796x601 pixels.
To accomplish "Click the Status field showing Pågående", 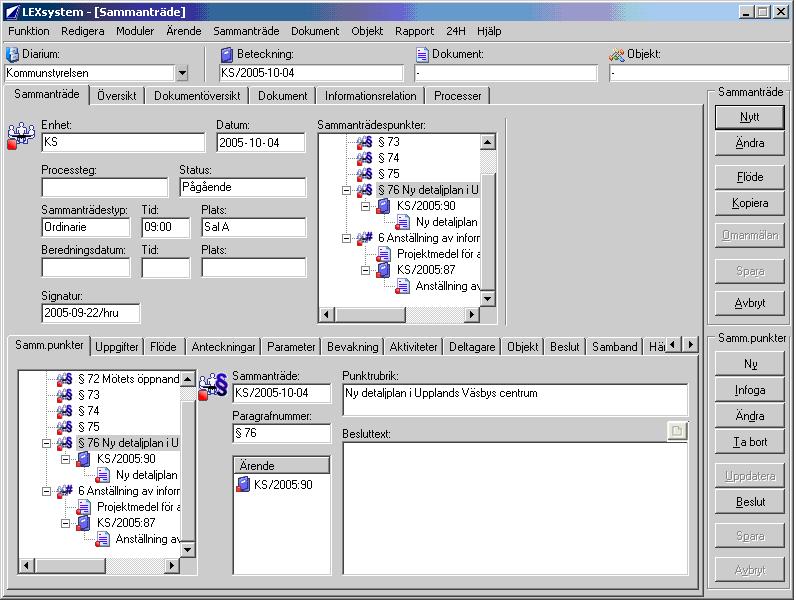I will [243, 187].
